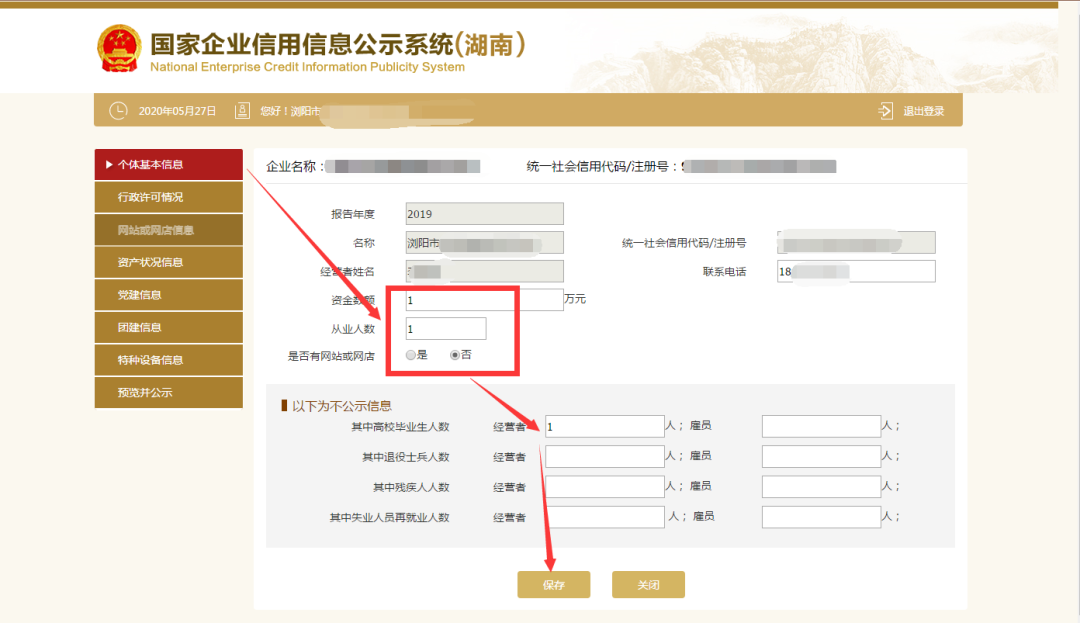
Task: Go to 资产状况信息 section
Action: click(x=168, y=262)
